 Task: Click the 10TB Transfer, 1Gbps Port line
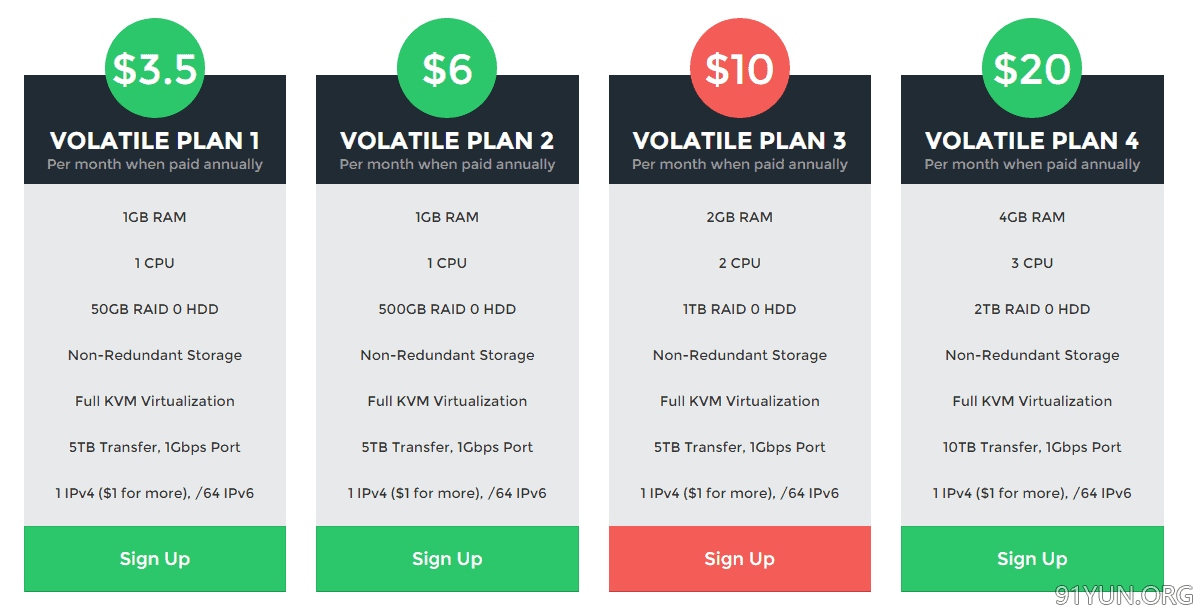point(1032,447)
